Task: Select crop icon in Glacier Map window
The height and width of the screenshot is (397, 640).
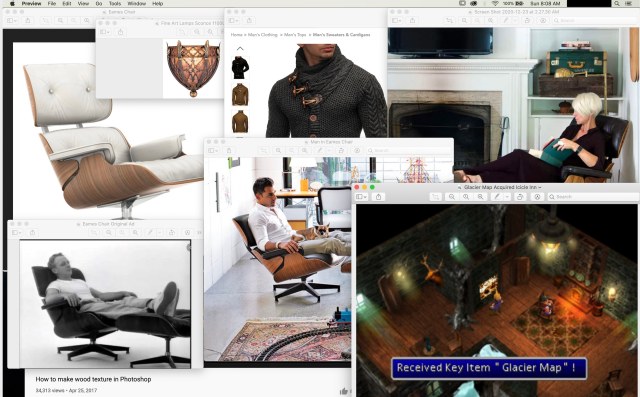Action: point(436,197)
